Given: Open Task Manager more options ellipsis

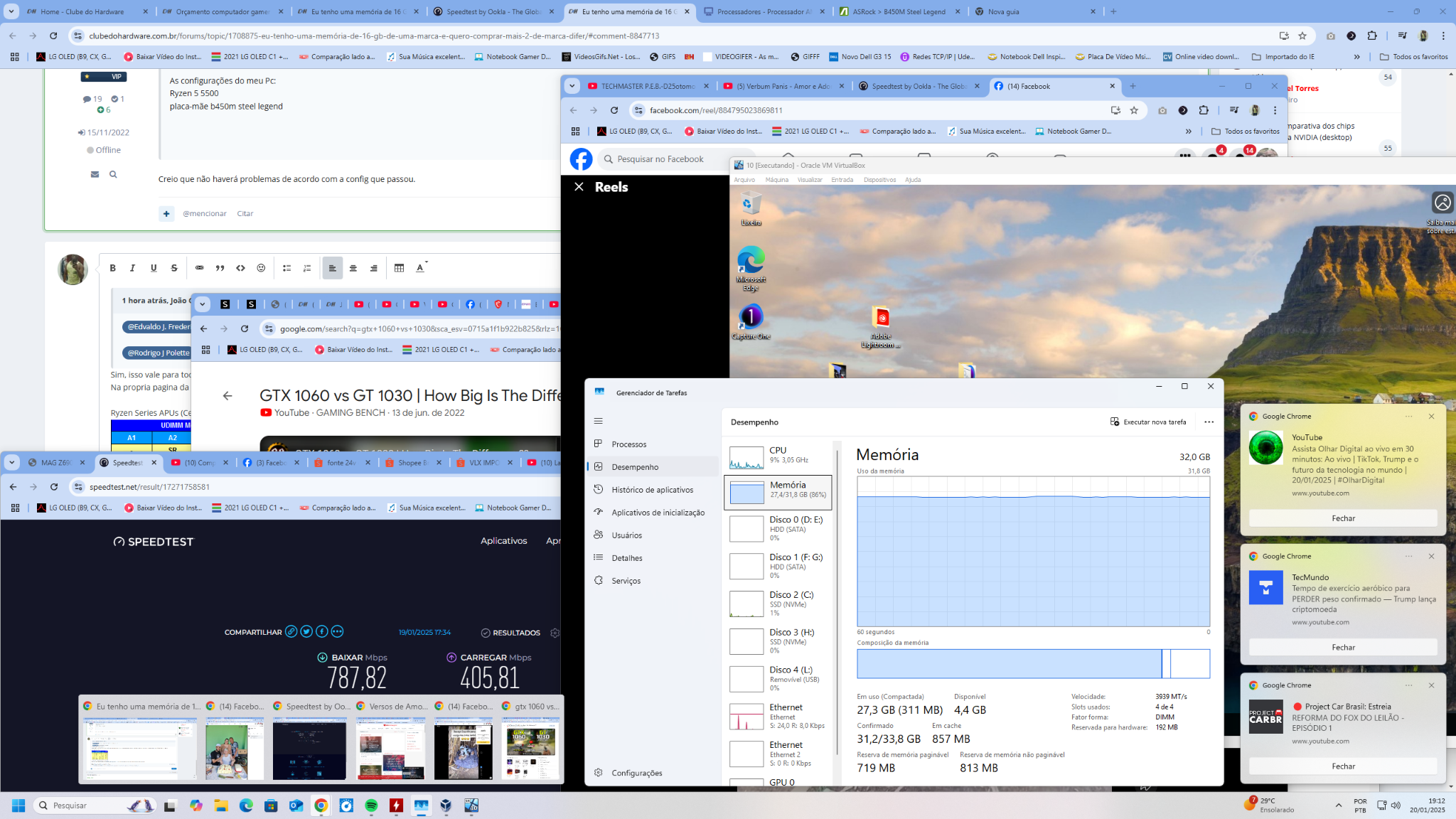Looking at the screenshot, I should [1209, 422].
